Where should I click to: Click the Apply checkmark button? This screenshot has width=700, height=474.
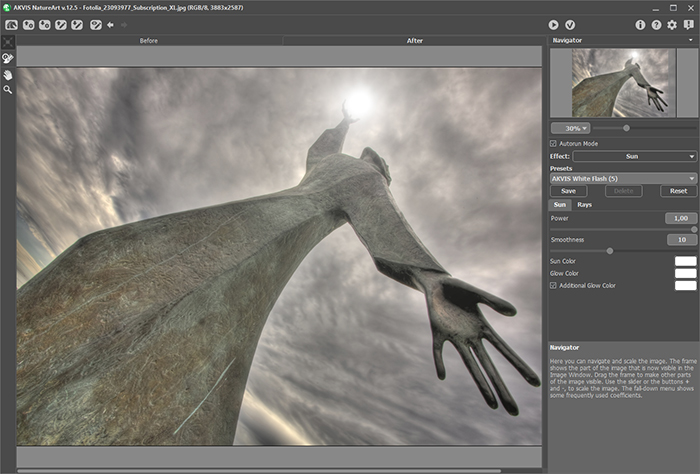coord(570,24)
